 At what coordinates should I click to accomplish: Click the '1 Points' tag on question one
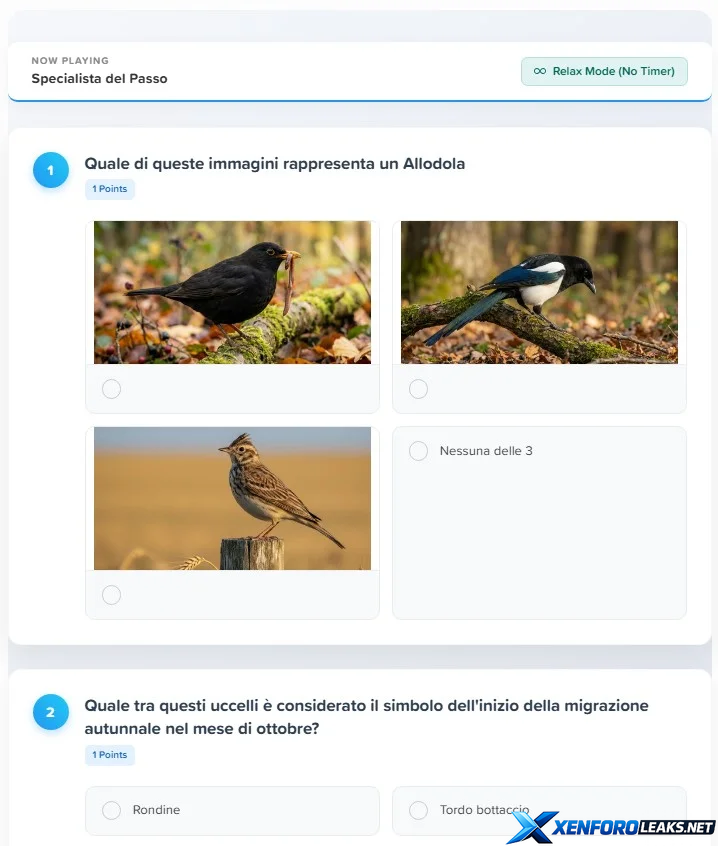110,189
